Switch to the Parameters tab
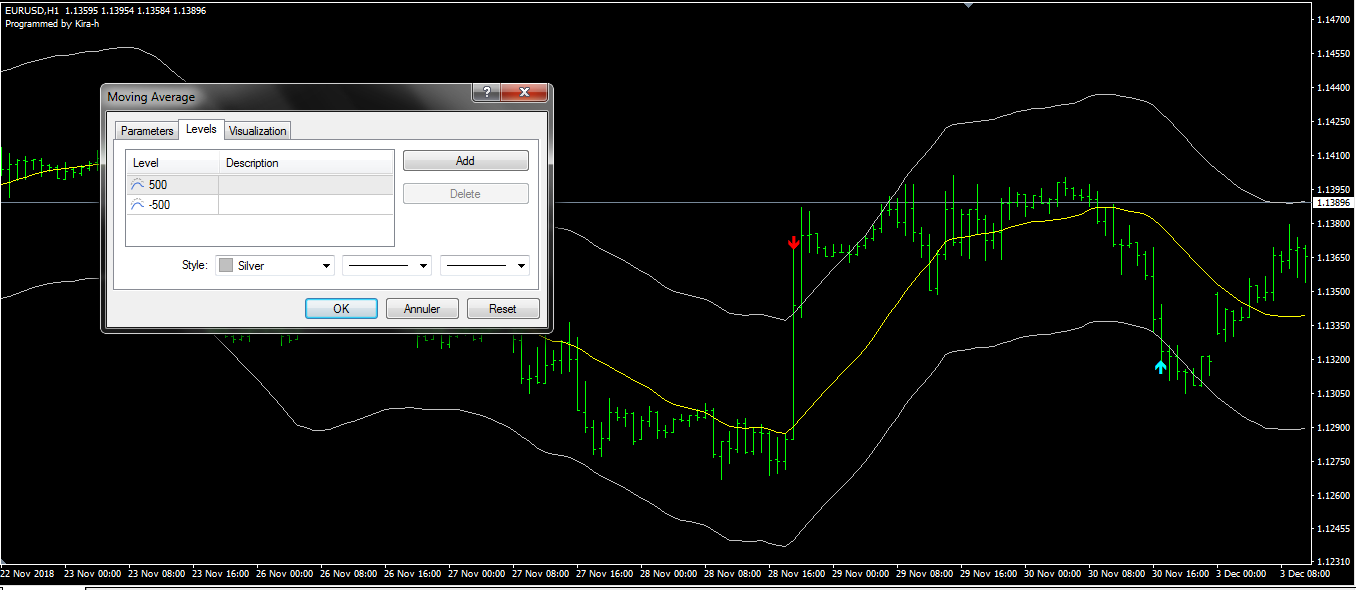Image resolution: width=1360 pixels, height=590 pixels. click(x=147, y=131)
